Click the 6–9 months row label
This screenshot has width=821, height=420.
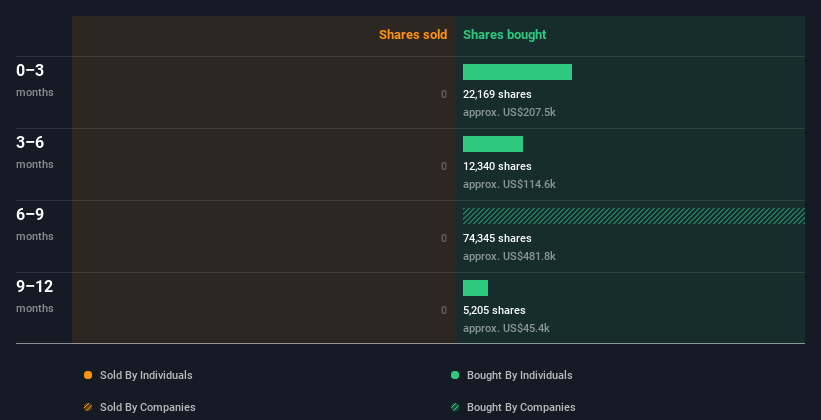[35, 224]
